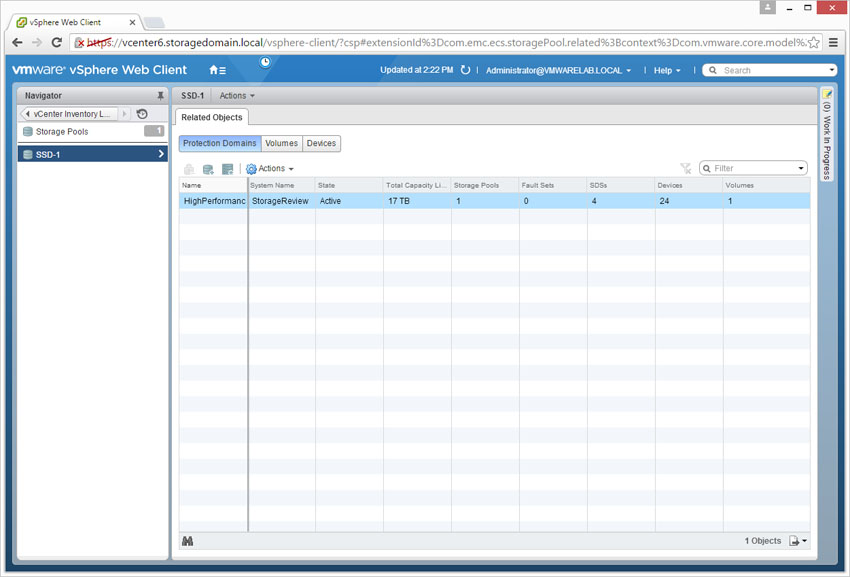Open export options dropdown arrow

point(804,541)
